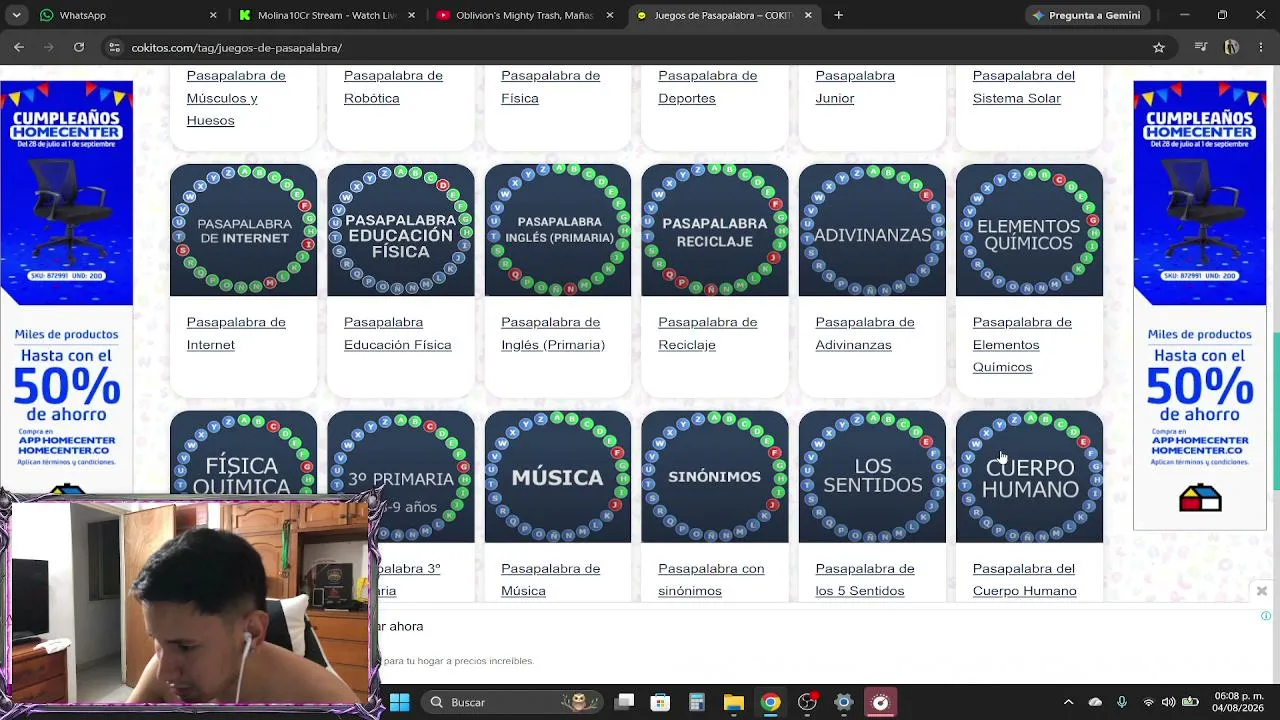This screenshot has width=1280, height=720.
Task: Close the bottom ad banner with X
Action: (1262, 591)
